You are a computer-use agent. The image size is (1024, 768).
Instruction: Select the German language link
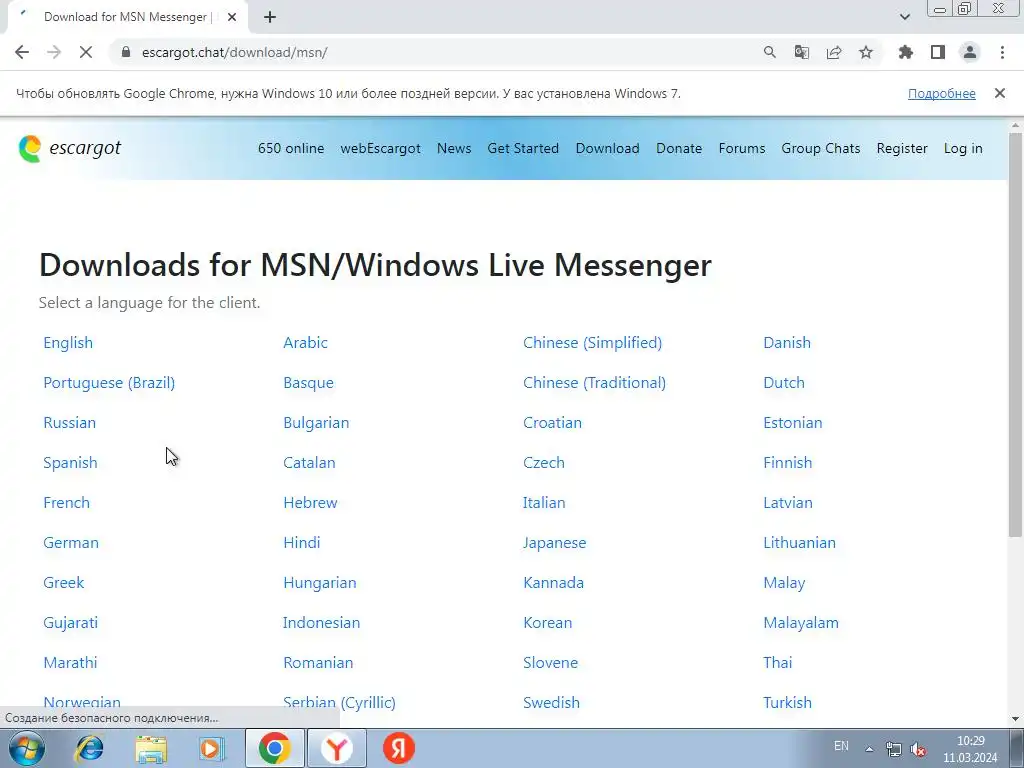[x=71, y=543]
